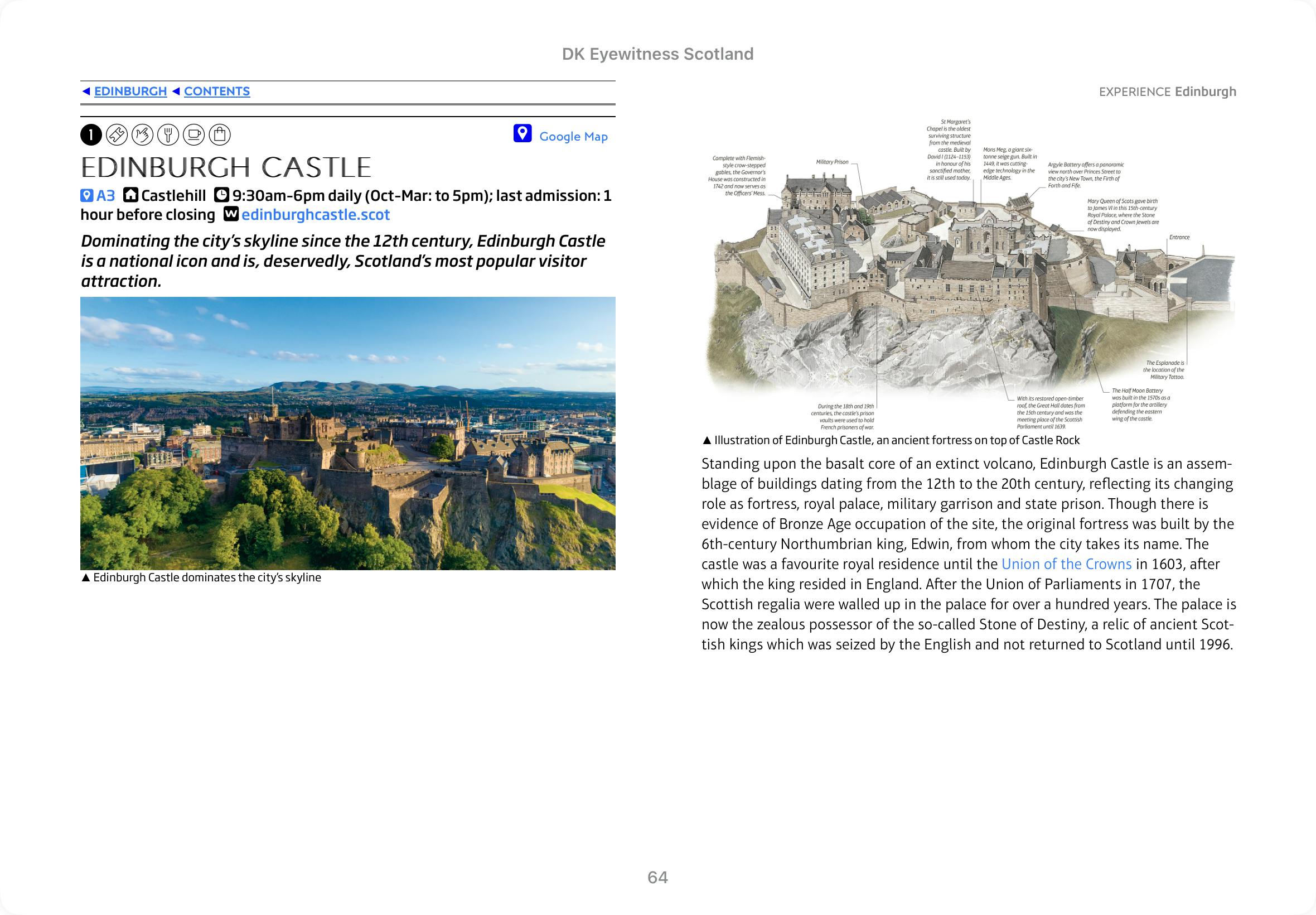Open the CONTENTS navigation link

(216, 92)
